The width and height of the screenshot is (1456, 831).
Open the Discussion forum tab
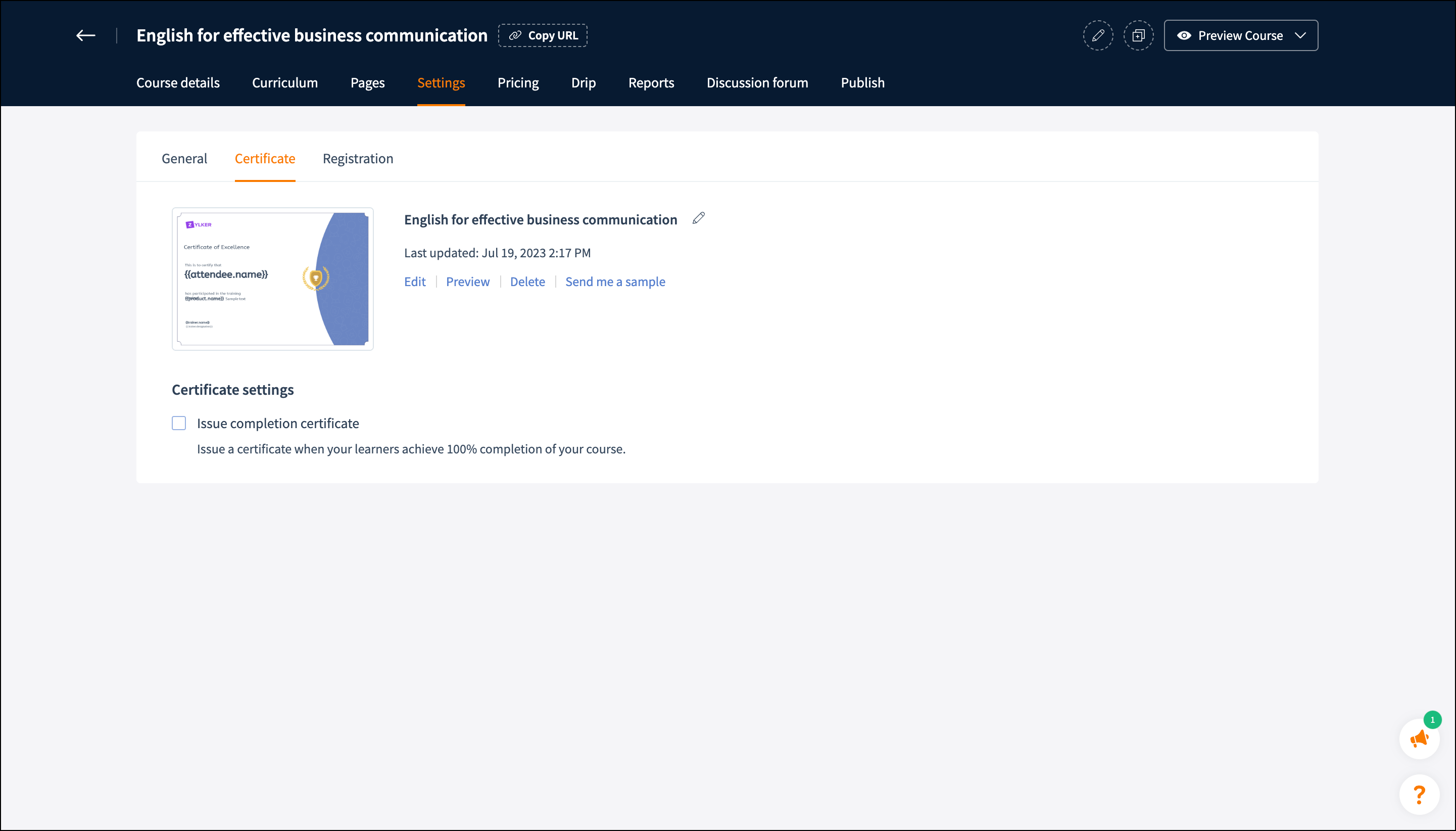tap(757, 83)
